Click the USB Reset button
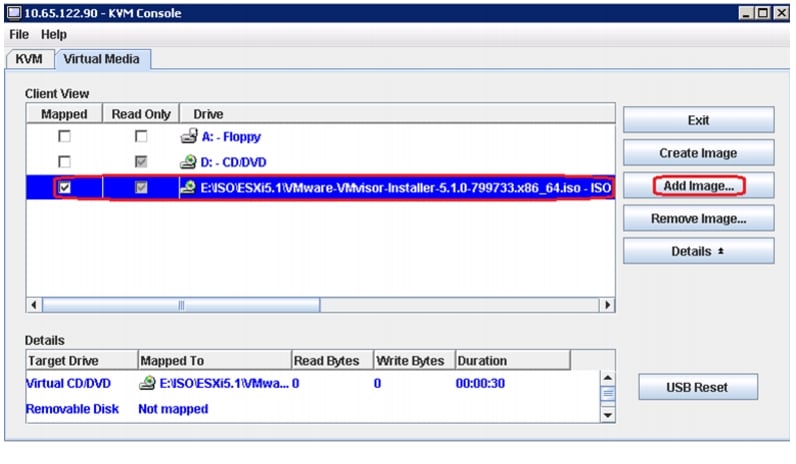 698,387
